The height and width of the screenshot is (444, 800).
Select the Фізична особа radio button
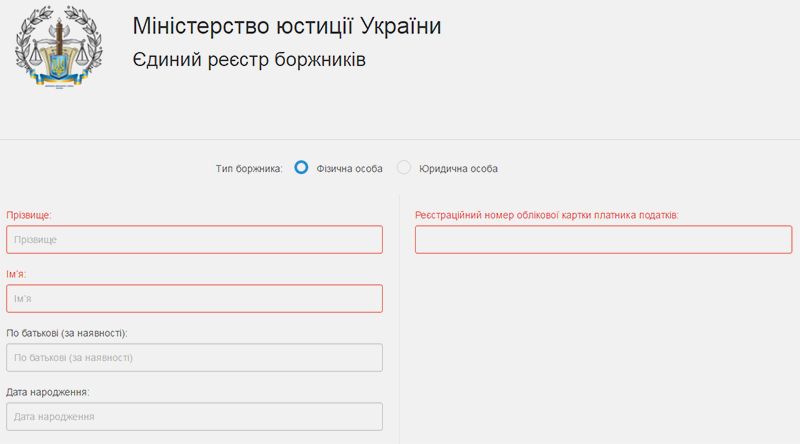pos(301,167)
